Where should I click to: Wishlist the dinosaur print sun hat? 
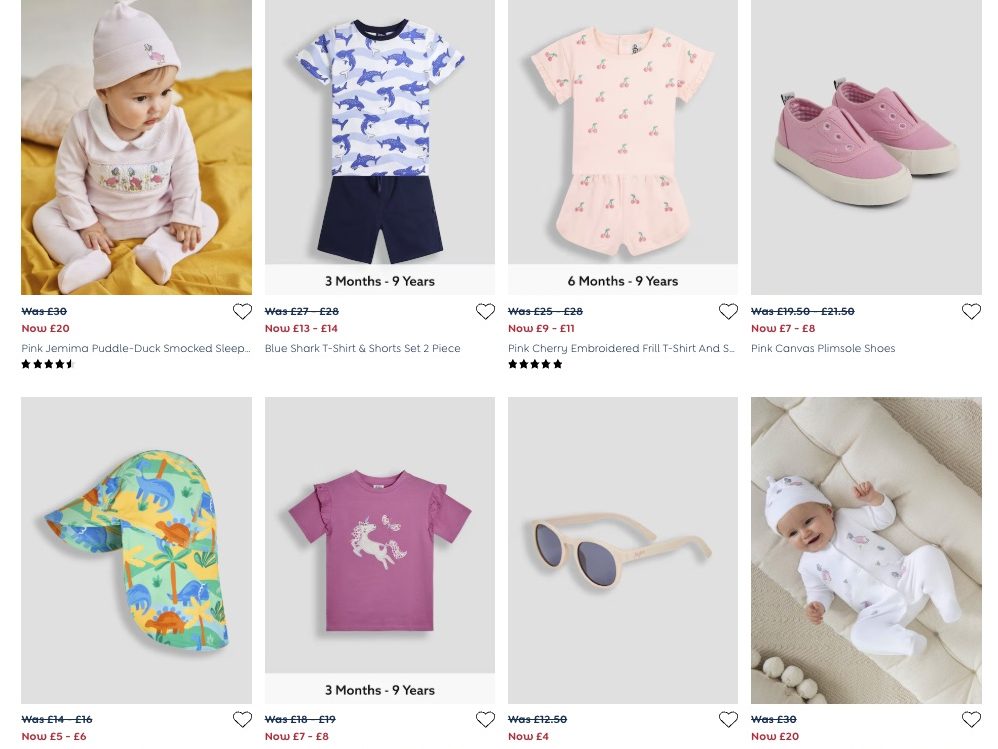242,720
